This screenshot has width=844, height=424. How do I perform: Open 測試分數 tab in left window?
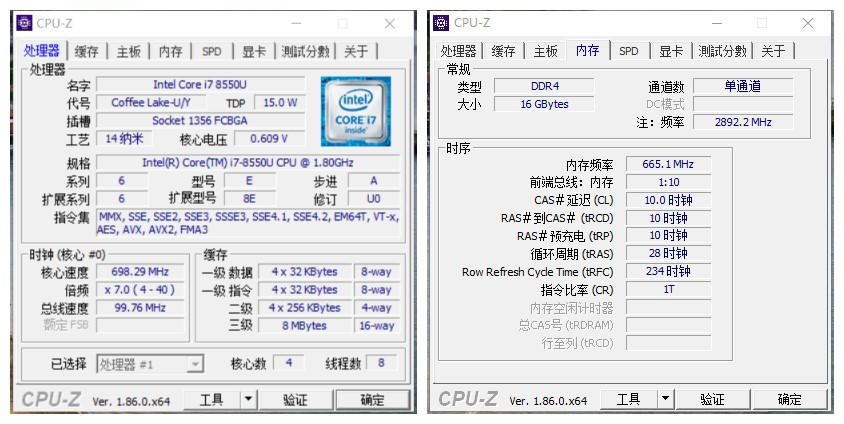point(305,52)
